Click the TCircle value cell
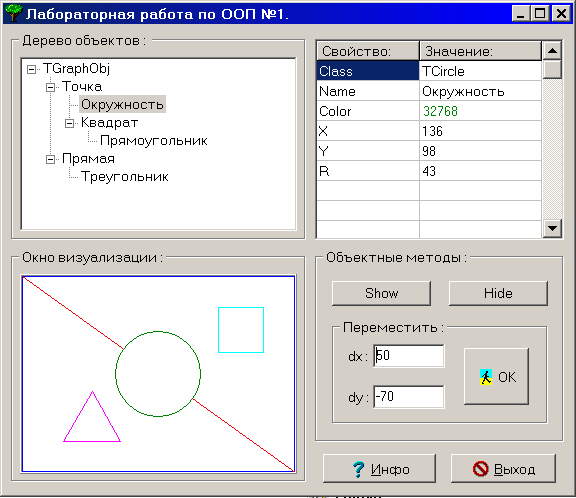Image resolution: width=576 pixels, height=498 pixels. pos(480,71)
